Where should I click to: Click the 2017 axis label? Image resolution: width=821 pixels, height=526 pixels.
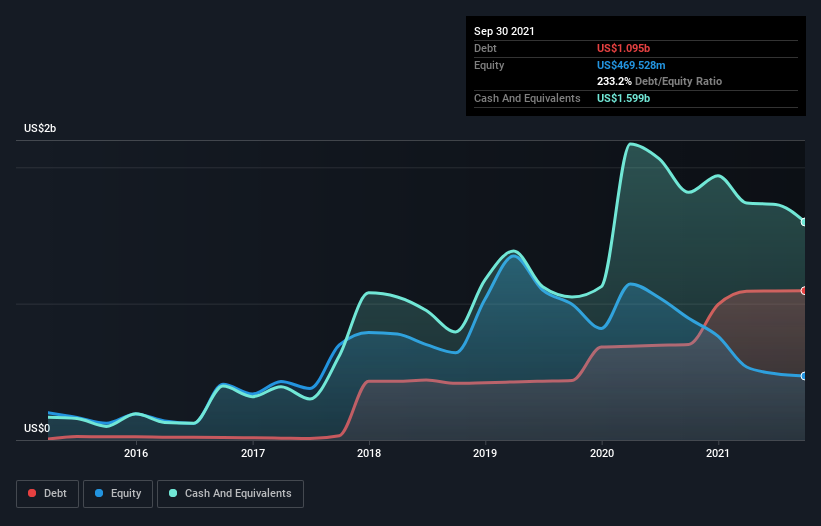click(253, 453)
